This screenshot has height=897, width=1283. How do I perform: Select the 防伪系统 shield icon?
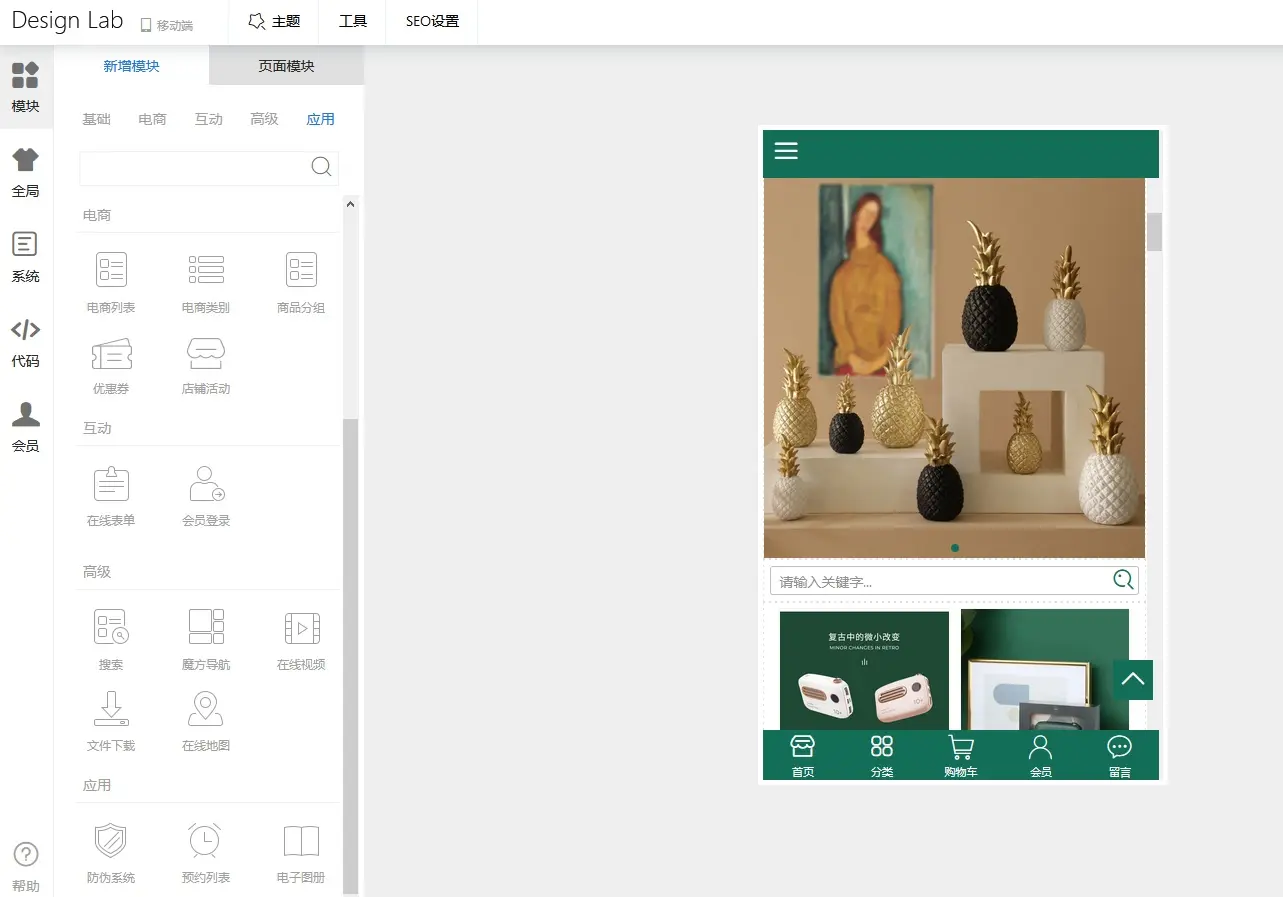111,842
